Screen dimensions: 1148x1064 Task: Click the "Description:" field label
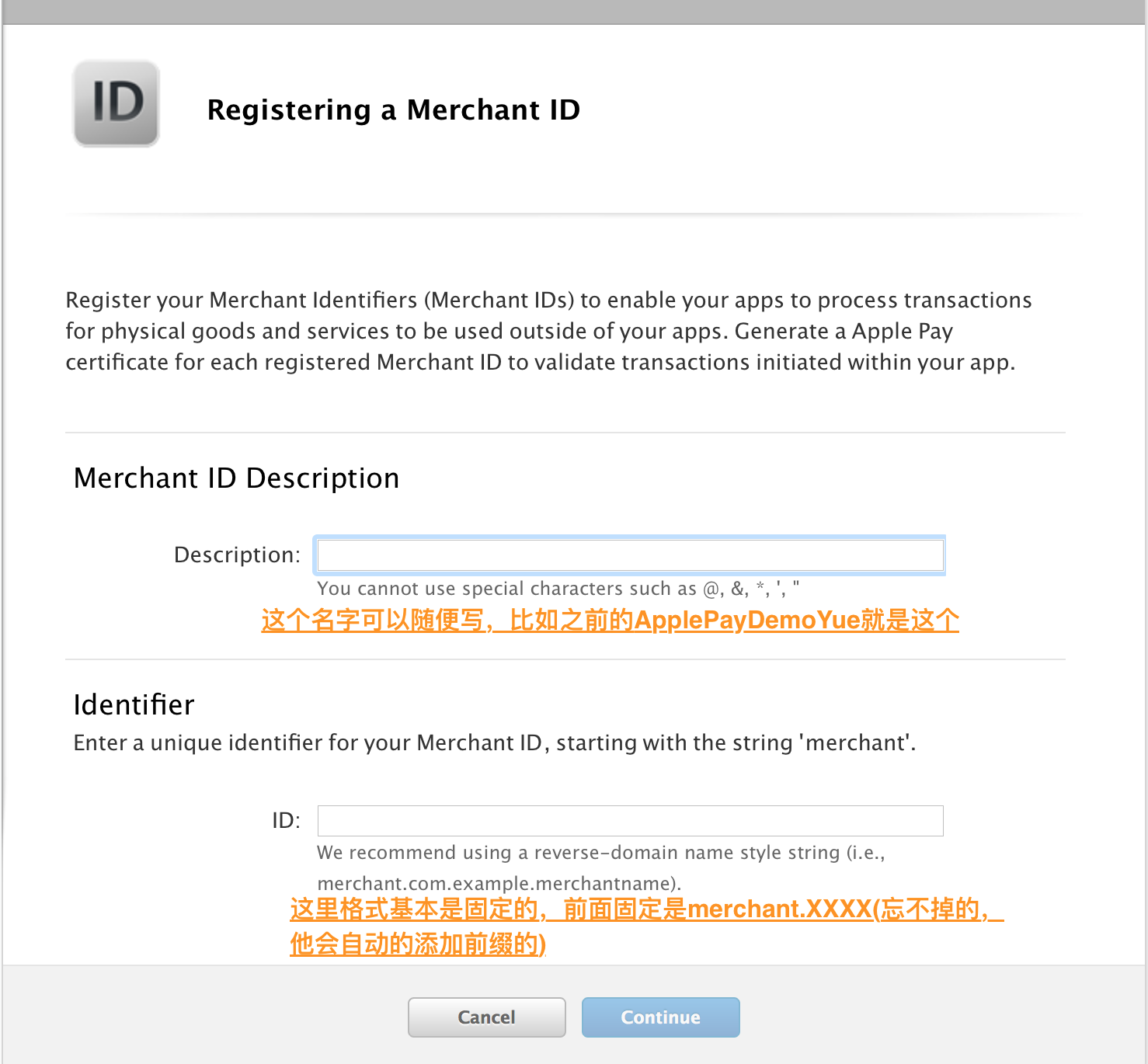236,555
